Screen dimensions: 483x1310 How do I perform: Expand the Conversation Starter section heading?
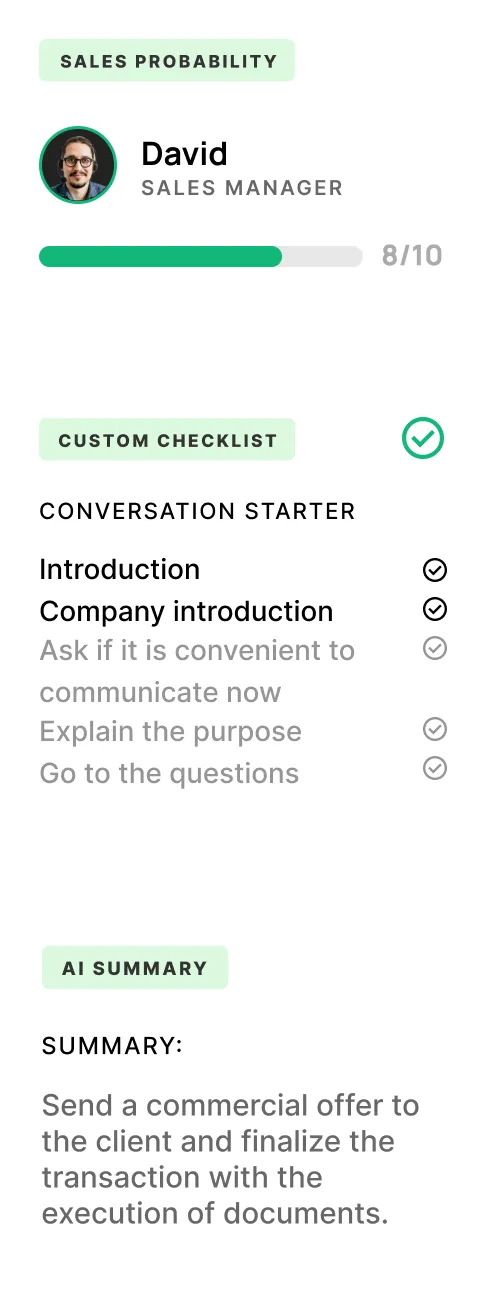[197, 511]
